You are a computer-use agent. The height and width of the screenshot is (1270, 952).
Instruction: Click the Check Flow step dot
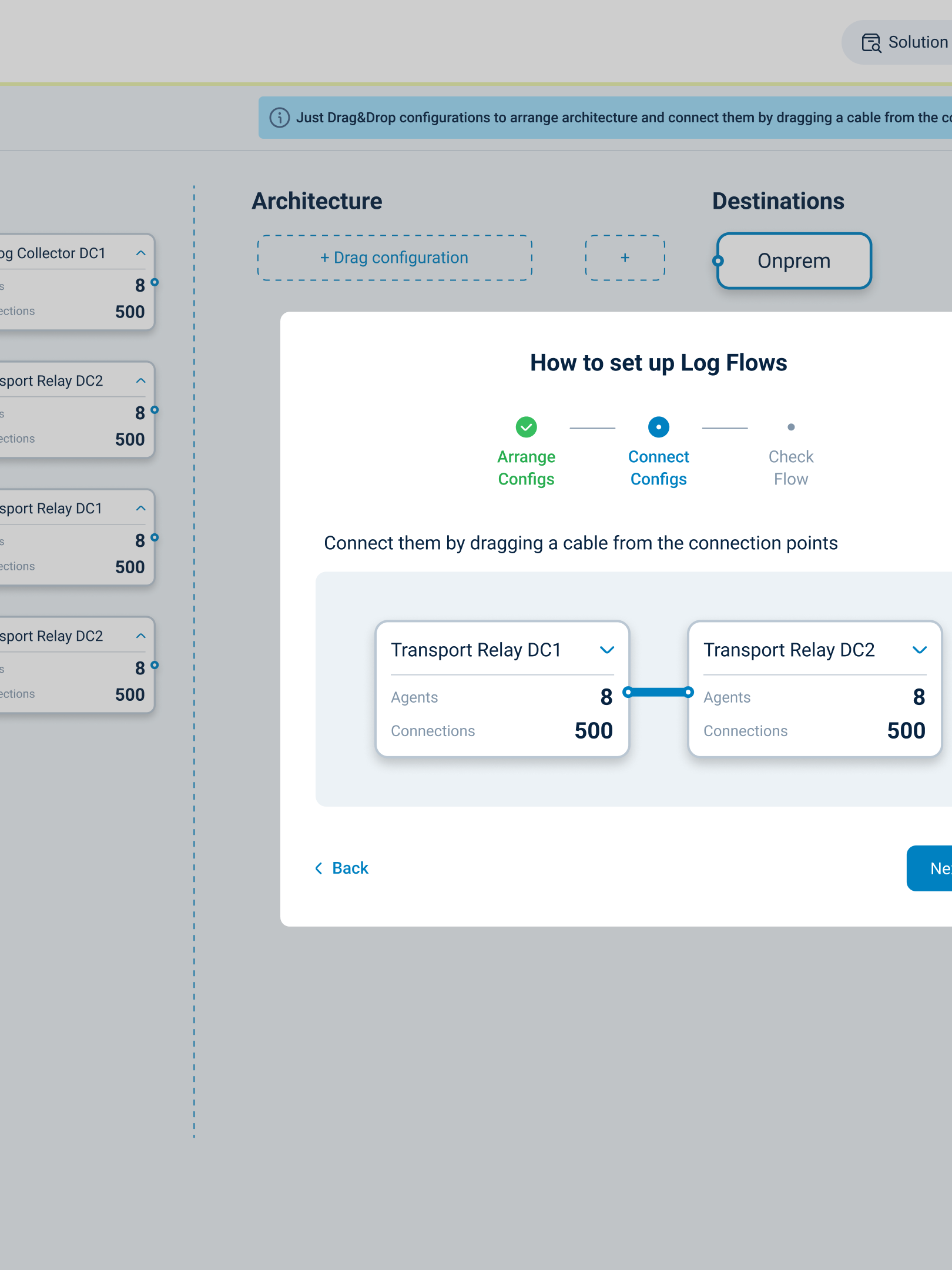click(x=791, y=427)
